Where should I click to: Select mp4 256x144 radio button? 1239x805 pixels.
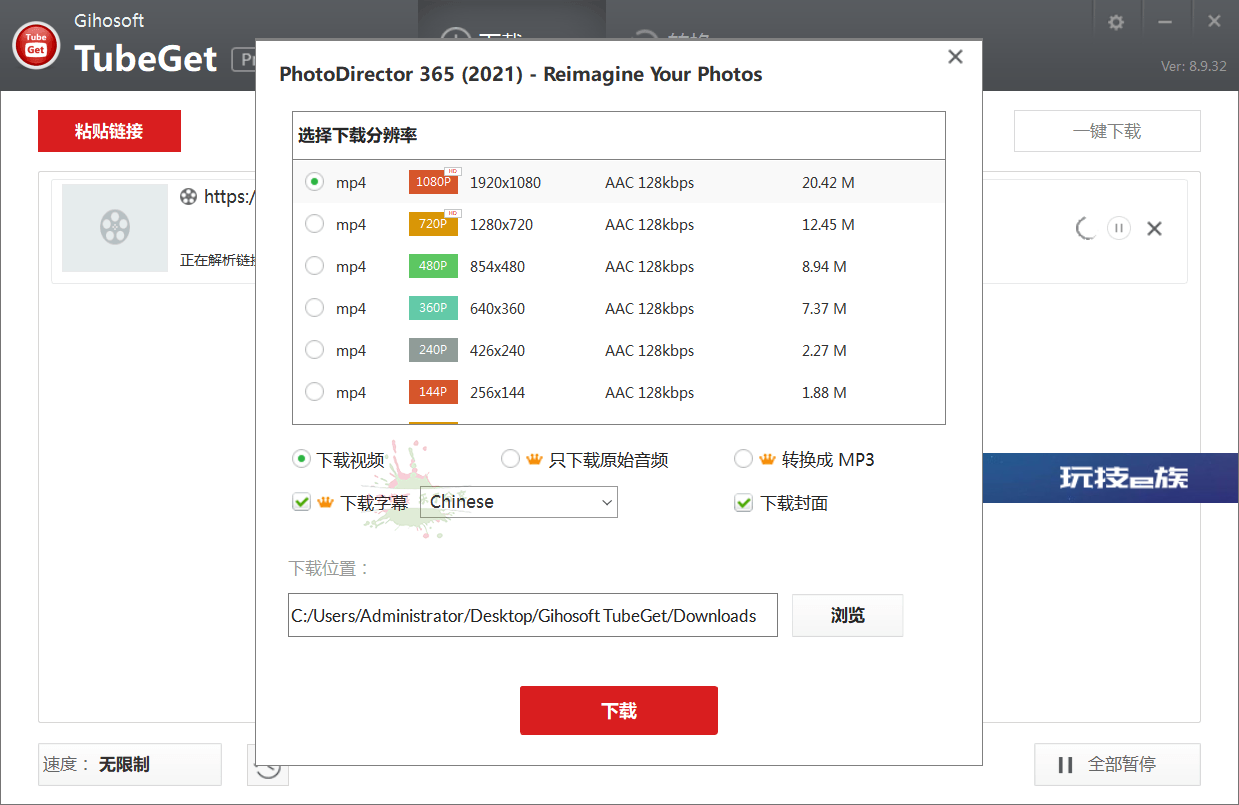(x=314, y=392)
